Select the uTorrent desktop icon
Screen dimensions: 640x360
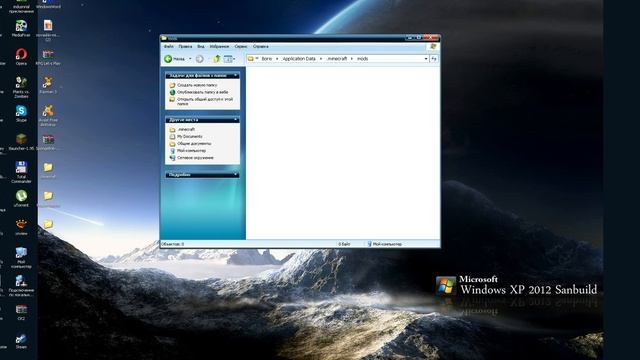[21, 198]
